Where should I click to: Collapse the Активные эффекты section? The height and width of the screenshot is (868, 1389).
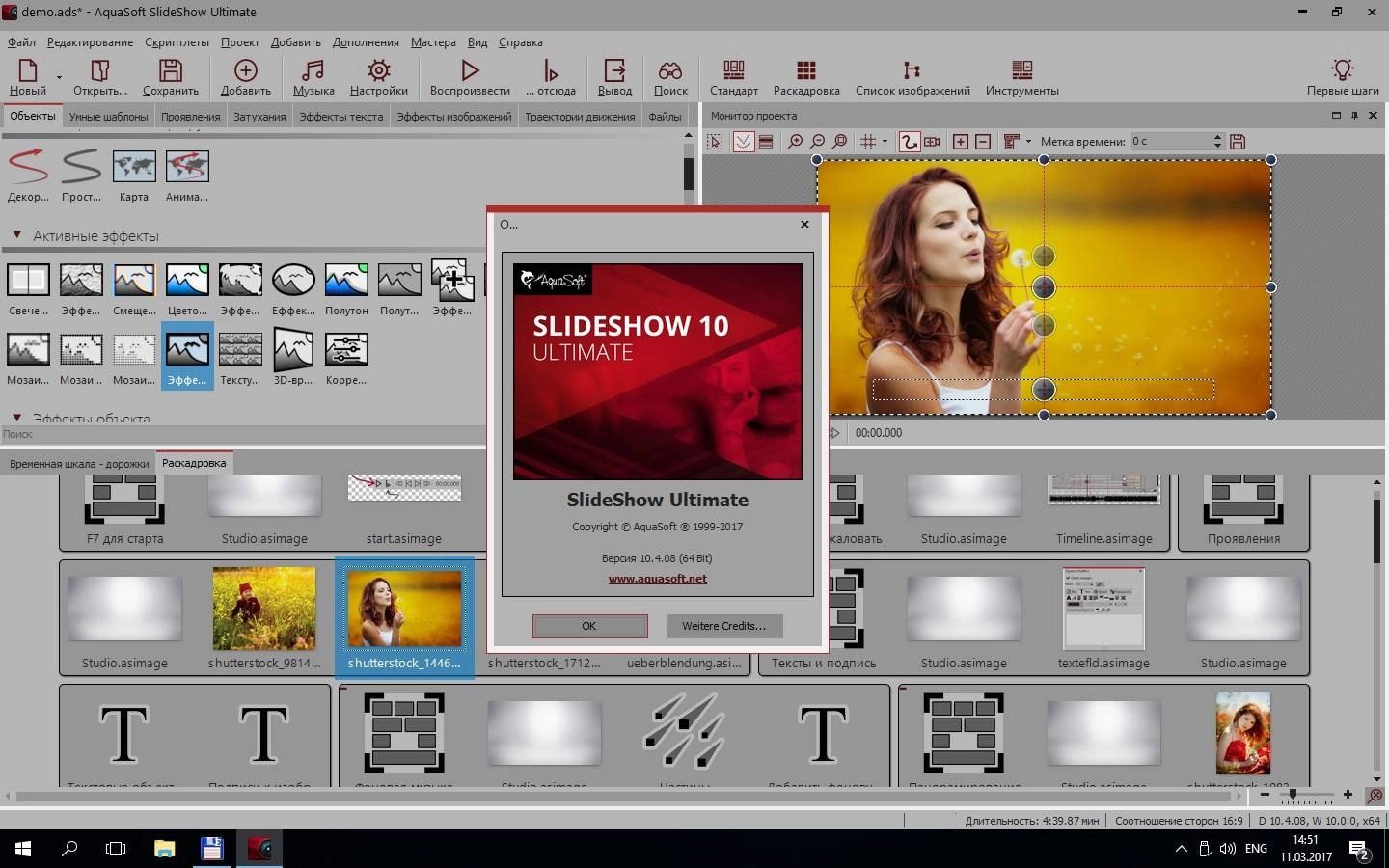16,234
